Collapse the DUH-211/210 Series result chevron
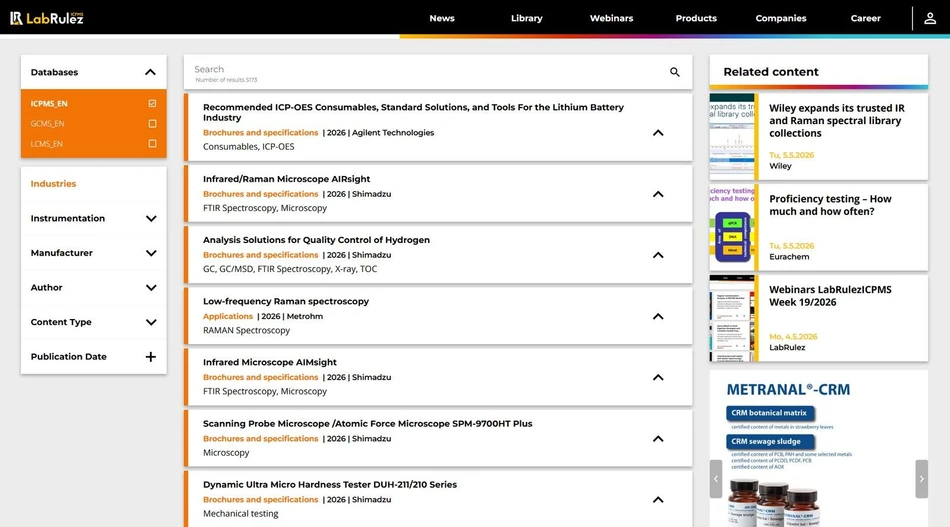 [x=658, y=500]
